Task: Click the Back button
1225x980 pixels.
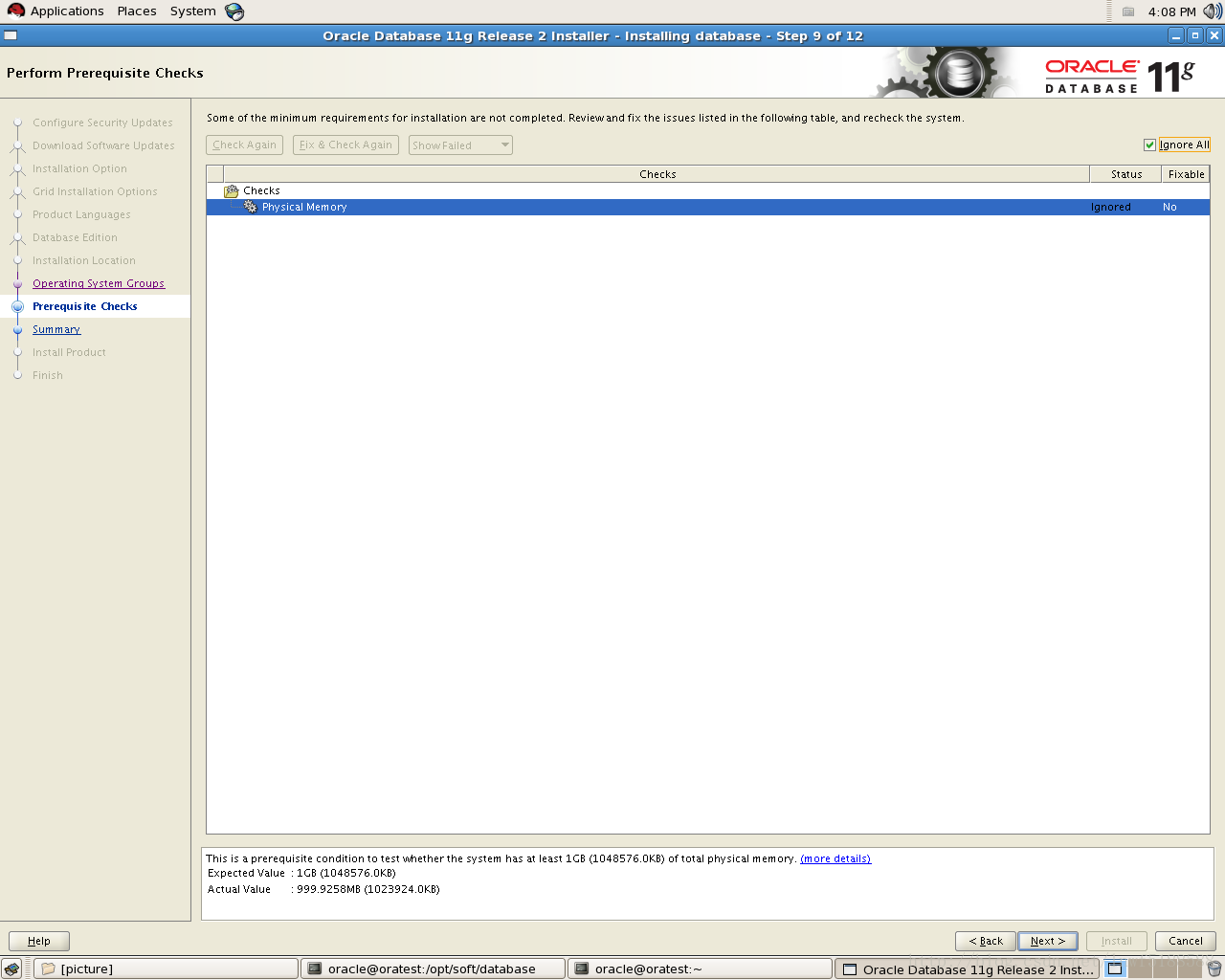Action: pos(986,941)
